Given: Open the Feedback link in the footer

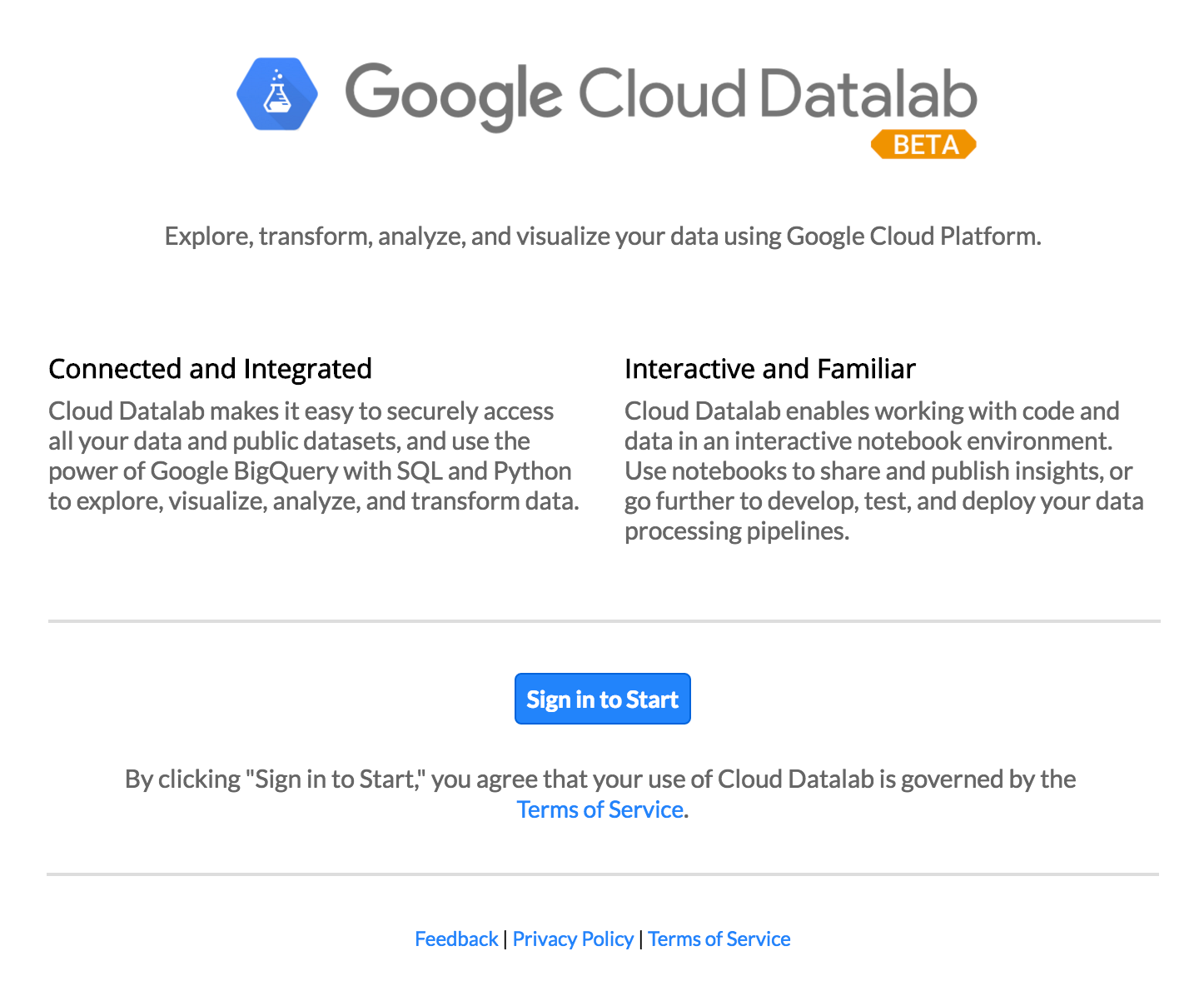Looking at the screenshot, I should click(456, 939).
